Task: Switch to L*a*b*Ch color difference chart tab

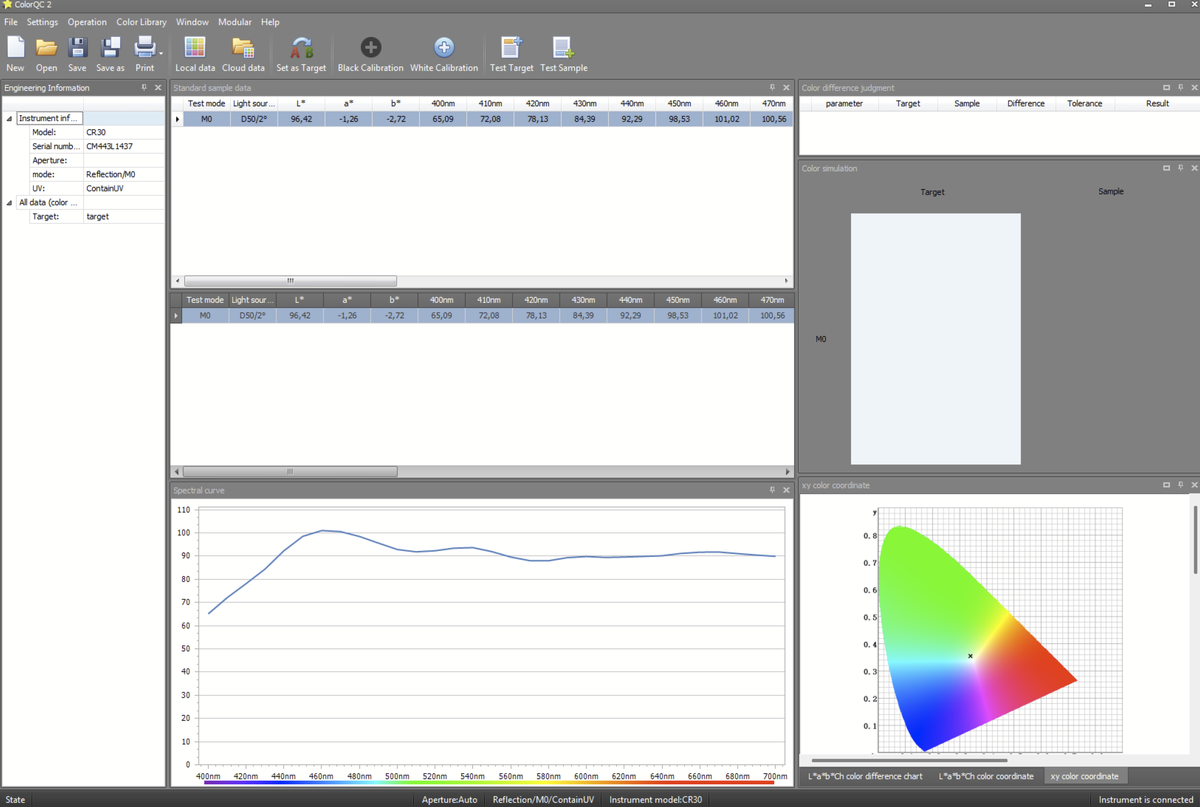Action: point(865,776)
